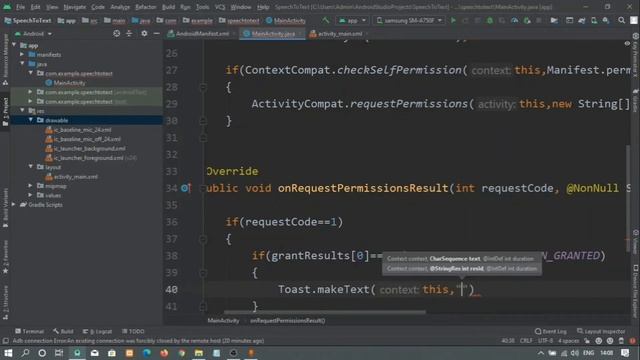
Task: Open Windows taskbar search
Action: click(x=25, y=353)
